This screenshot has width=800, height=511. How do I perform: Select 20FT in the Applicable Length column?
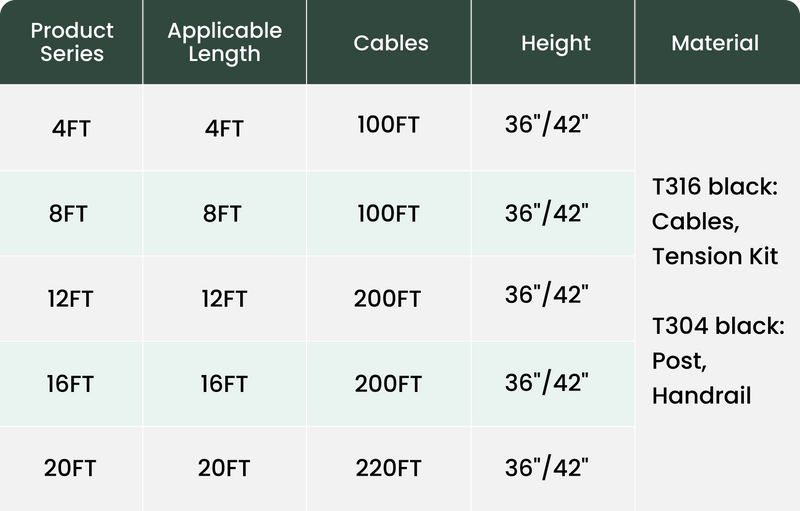pos(223,468)
